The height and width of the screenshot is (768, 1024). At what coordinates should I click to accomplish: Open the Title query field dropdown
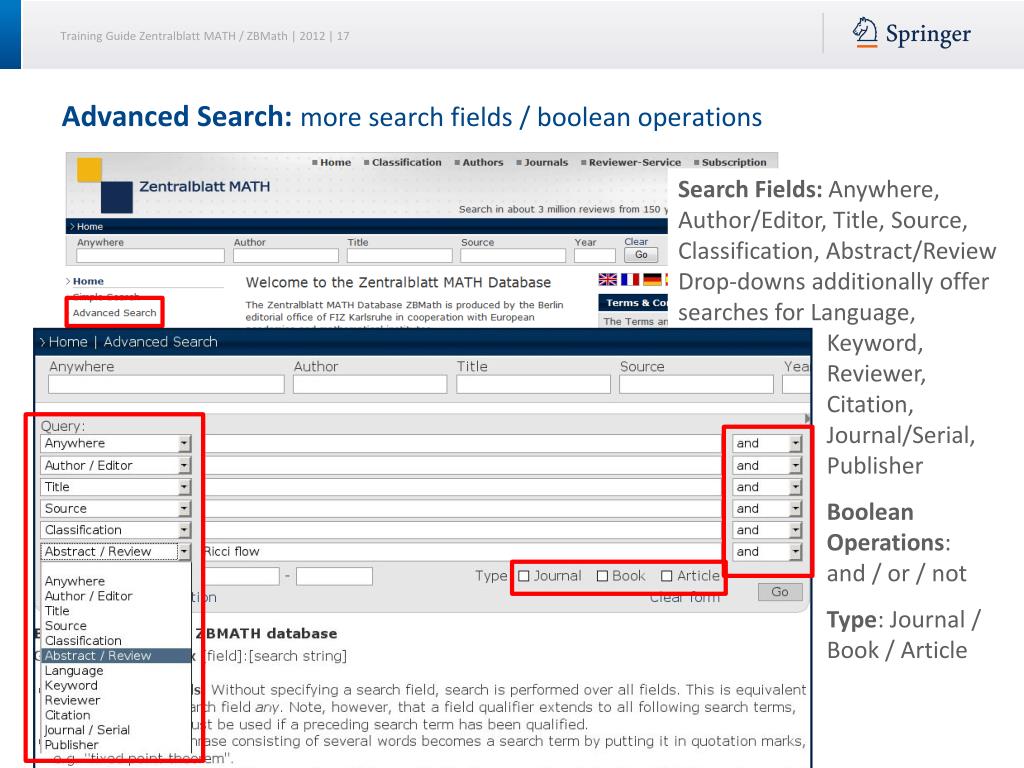pos(185,487)
